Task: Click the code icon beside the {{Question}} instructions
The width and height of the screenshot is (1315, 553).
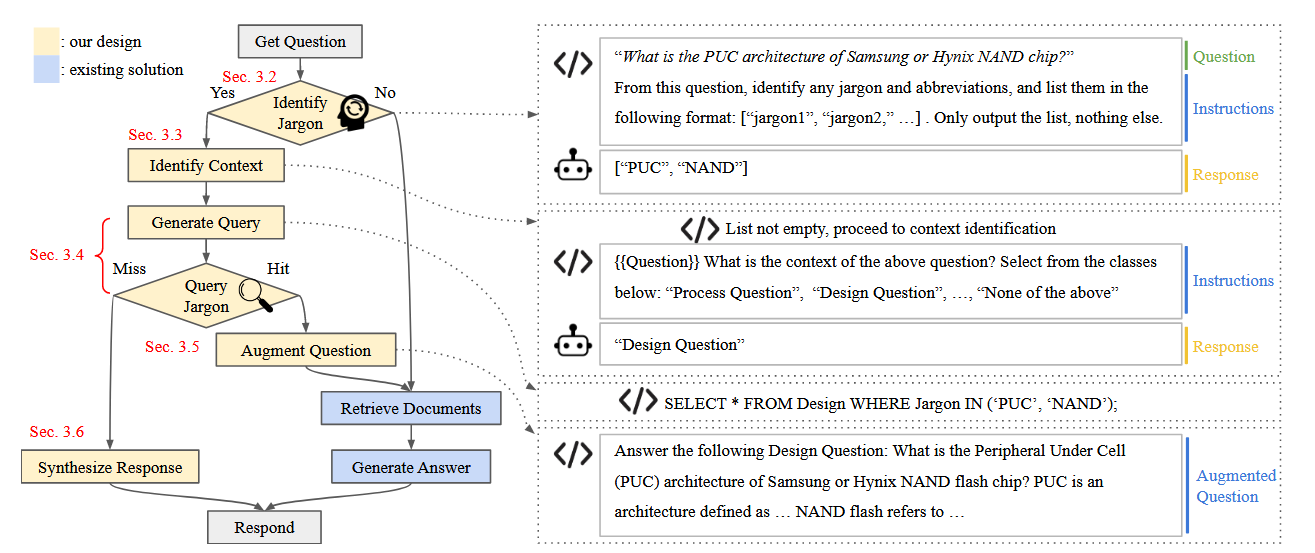Action: 572,262
